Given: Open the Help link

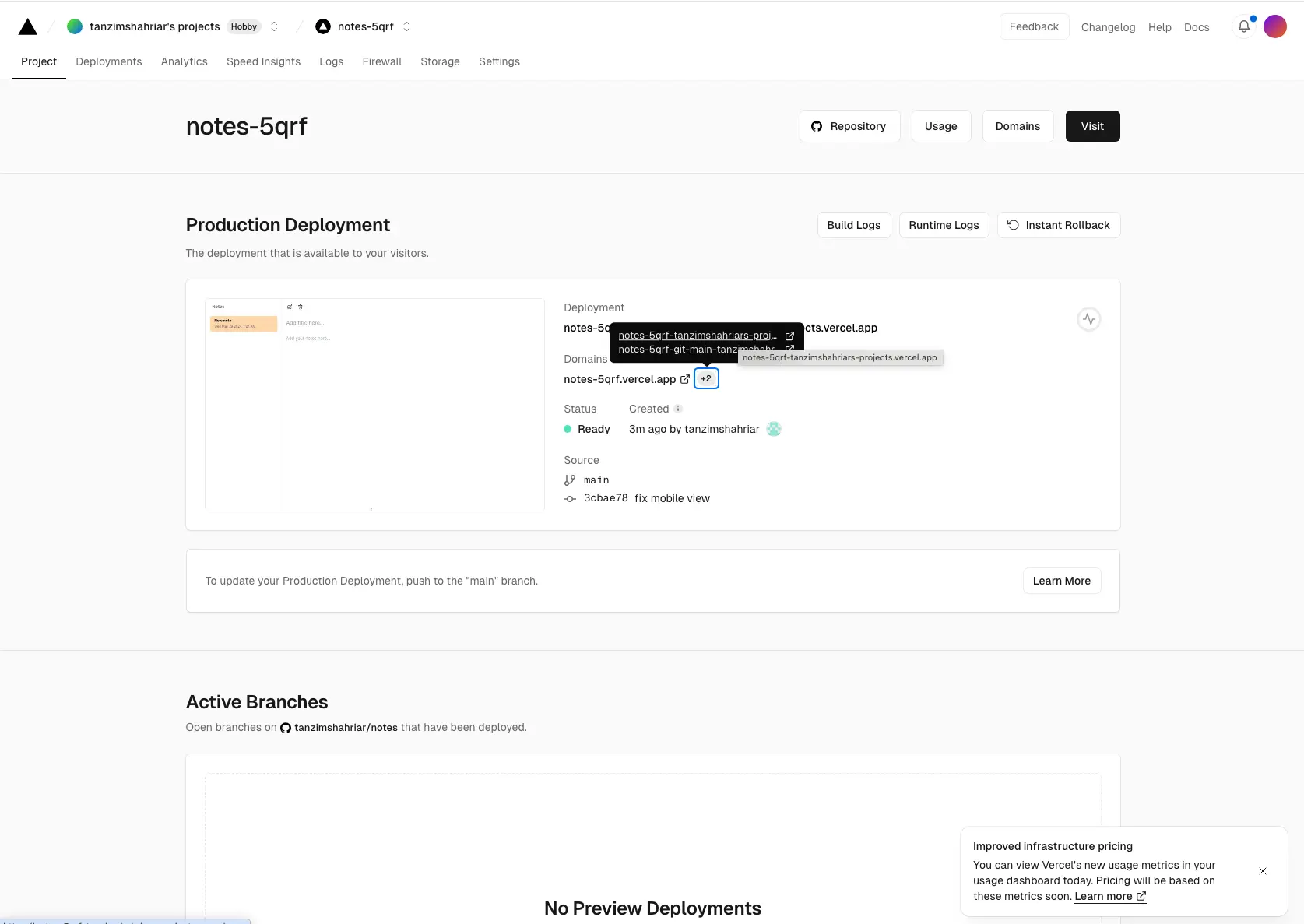Looking at the screenshot, I should pyautogui.click(x=1159, y=27).
